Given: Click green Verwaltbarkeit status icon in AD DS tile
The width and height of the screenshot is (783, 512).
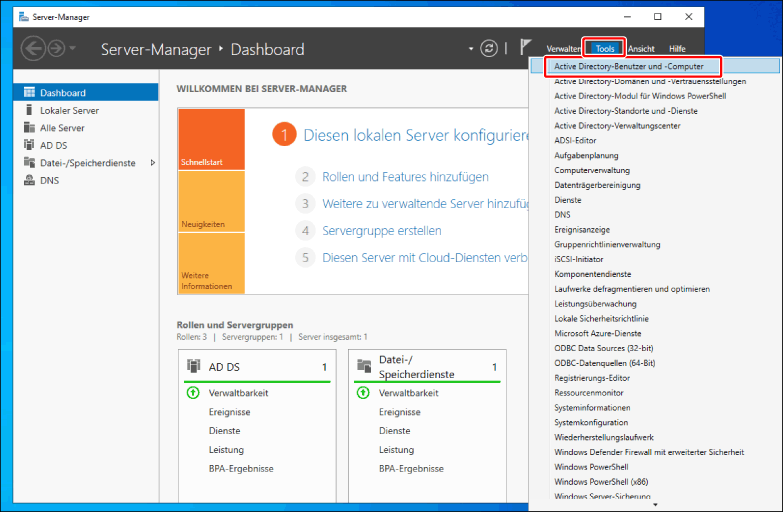Looking at the screenshot, I should (x=194, y=393).
